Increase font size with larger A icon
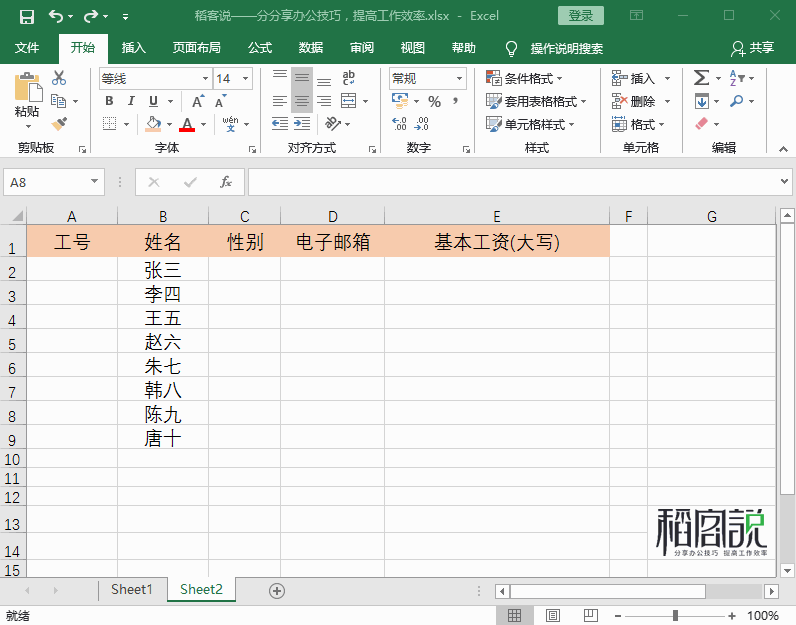Screen dimensions: 796x625 (198, 101)
